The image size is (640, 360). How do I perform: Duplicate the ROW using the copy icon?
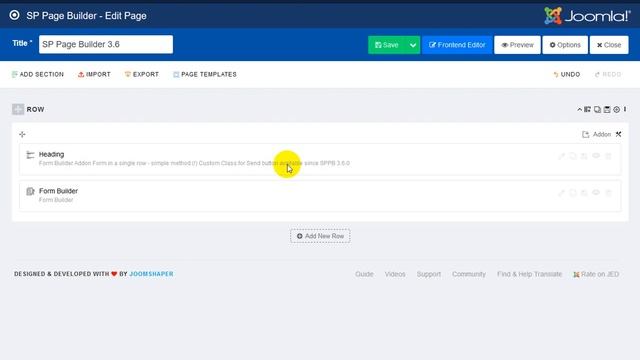[597, 109]
